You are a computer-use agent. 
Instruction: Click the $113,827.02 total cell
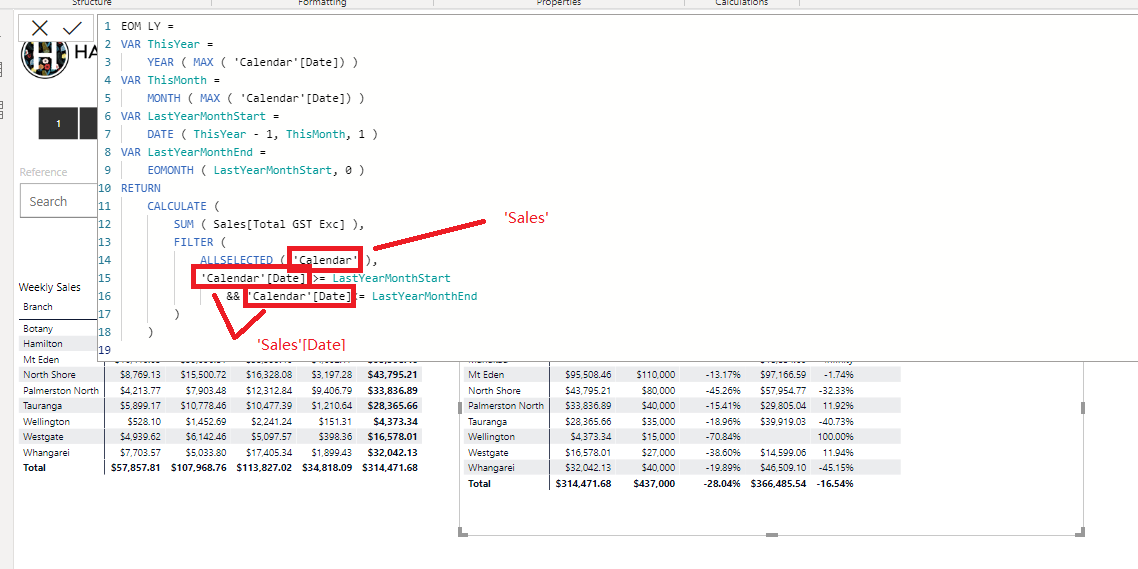(262, 467)
